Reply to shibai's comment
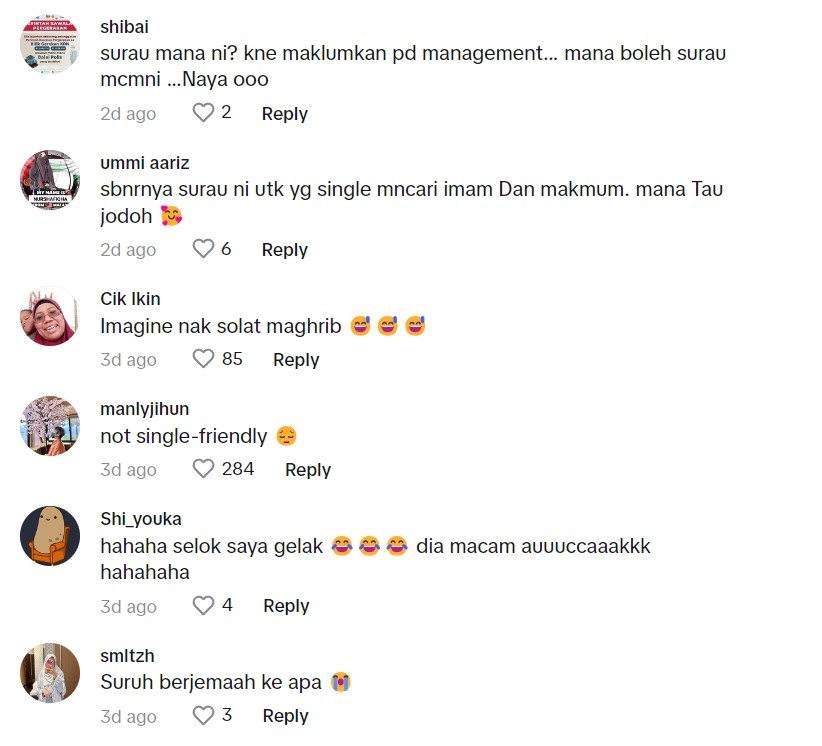Screen dimensions: 822x746 click(285, 114)
